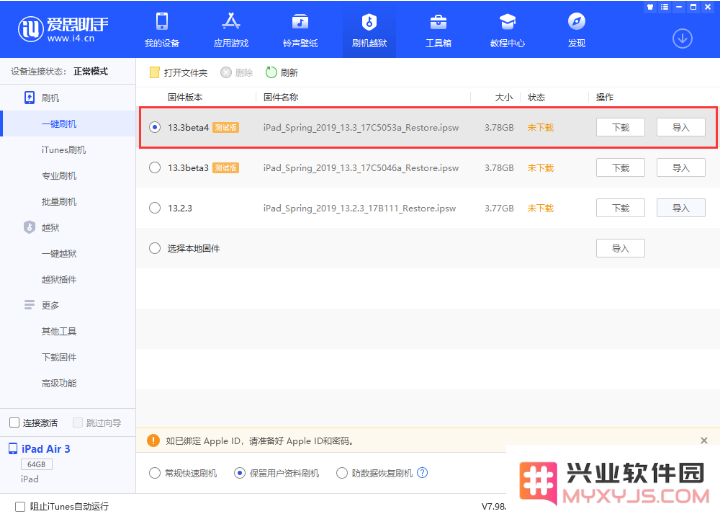
Task: Open 一键越狱 sidebar item
Action: (x=59, y=253)
